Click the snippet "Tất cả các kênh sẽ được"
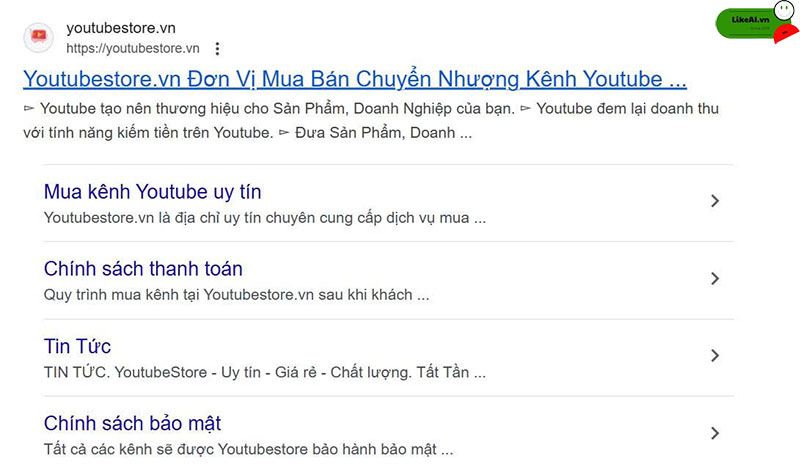 pos(248,450)
